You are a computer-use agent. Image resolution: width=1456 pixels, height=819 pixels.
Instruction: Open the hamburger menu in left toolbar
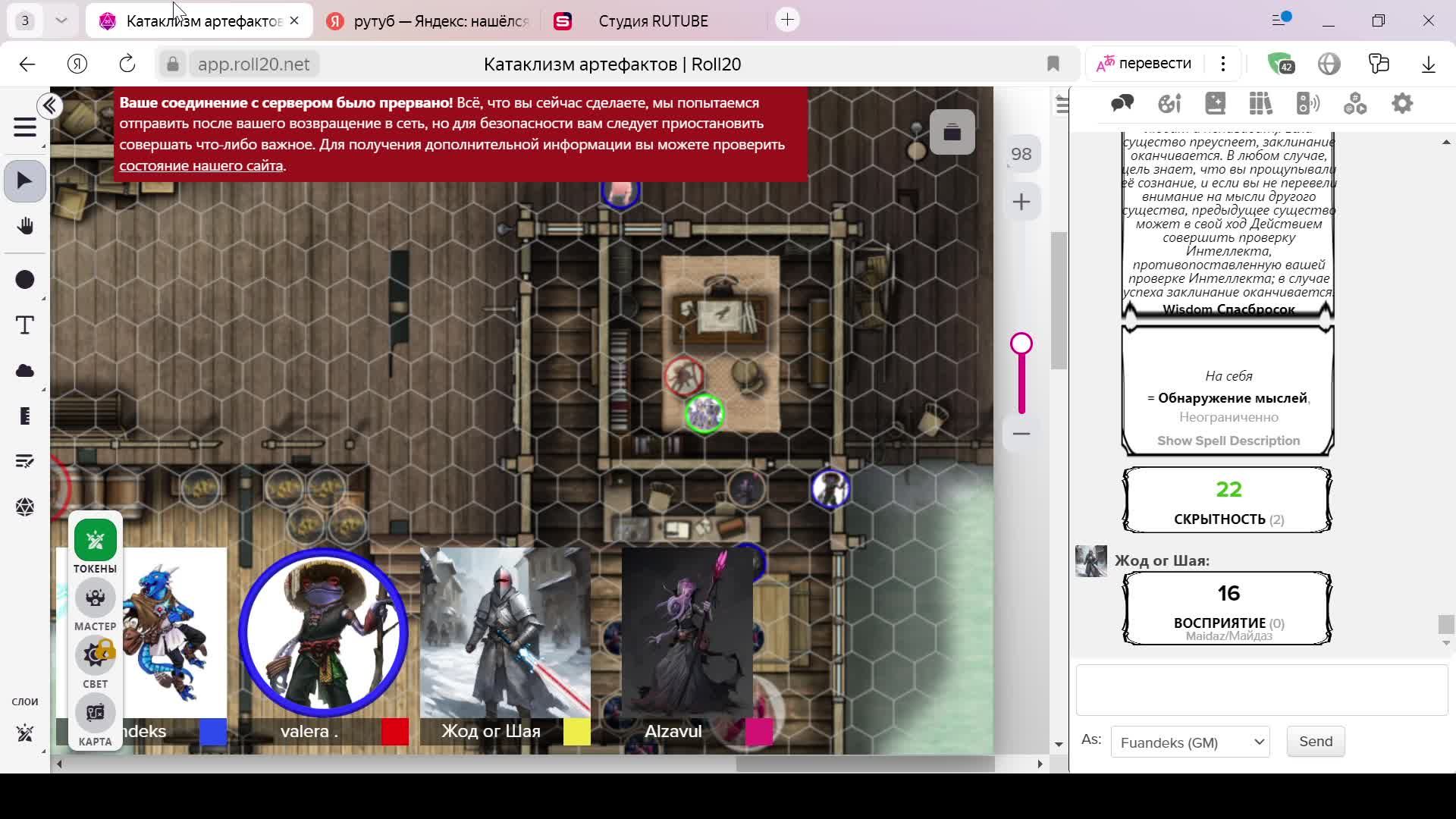tap(25, 127)
